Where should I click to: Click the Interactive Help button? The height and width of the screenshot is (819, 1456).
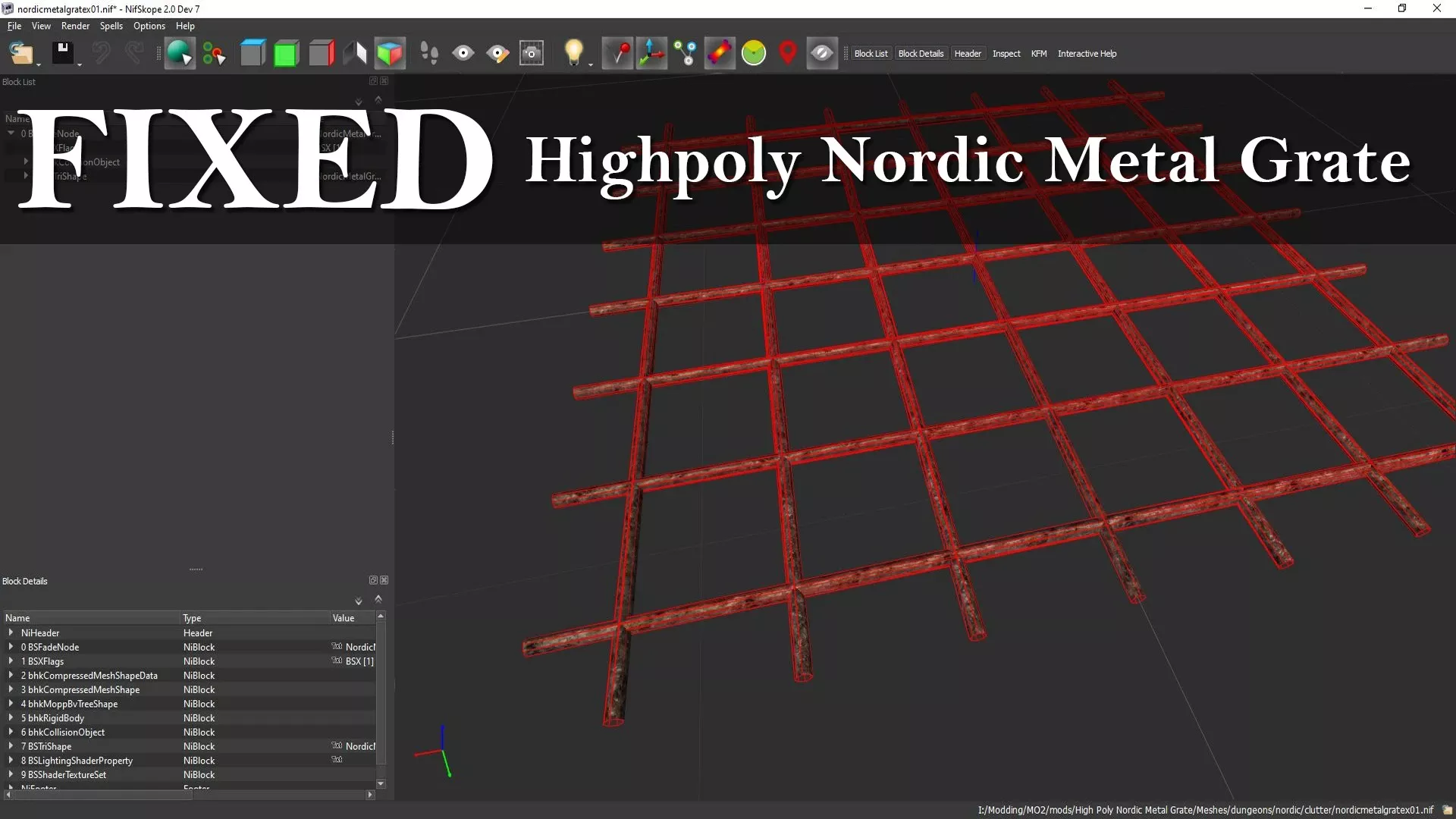[x=1087, y=54]
